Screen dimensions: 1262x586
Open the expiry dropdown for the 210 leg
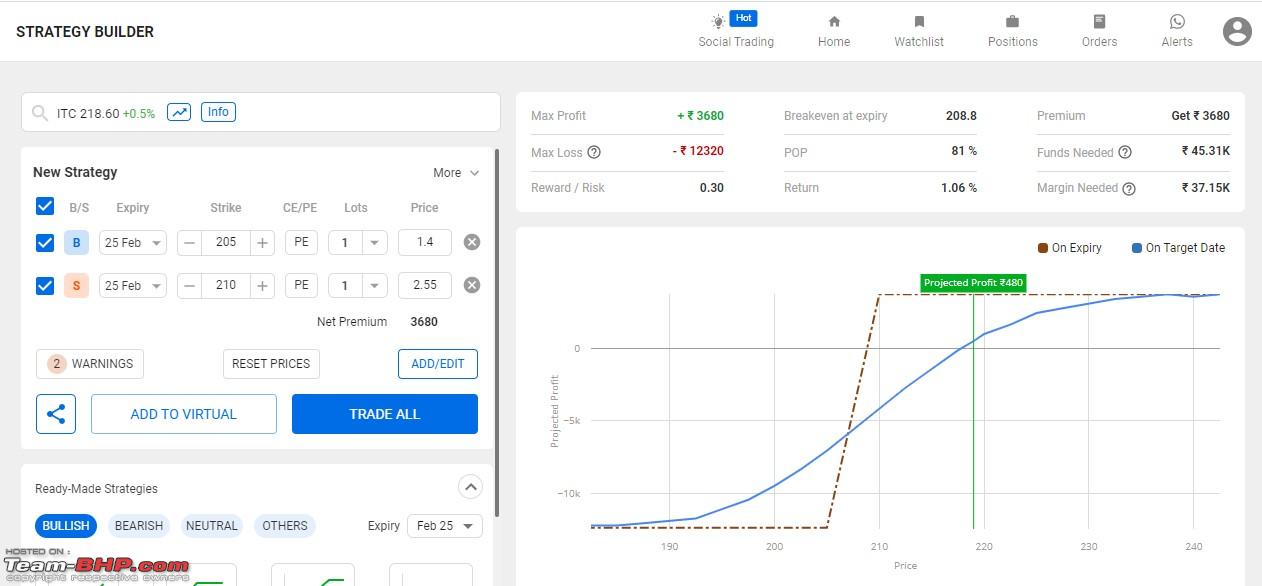coord(132,285)
